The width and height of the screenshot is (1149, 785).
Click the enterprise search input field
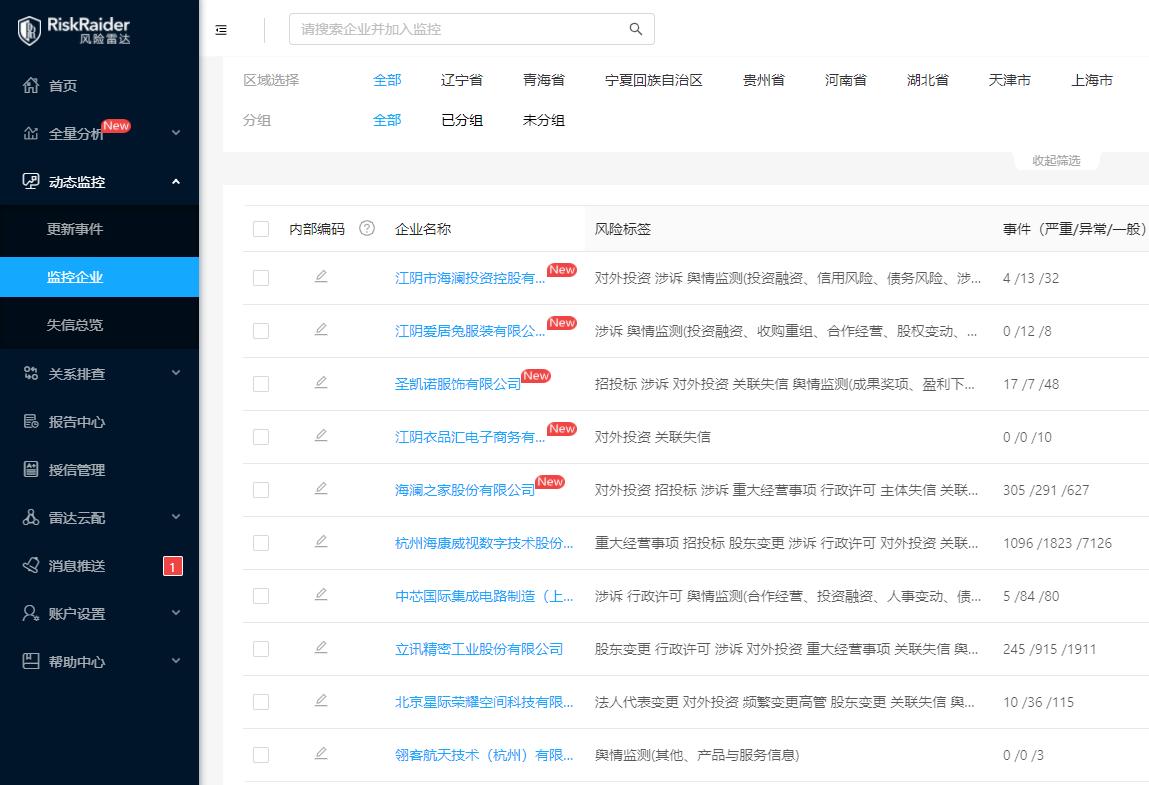(x=460, y=29)
